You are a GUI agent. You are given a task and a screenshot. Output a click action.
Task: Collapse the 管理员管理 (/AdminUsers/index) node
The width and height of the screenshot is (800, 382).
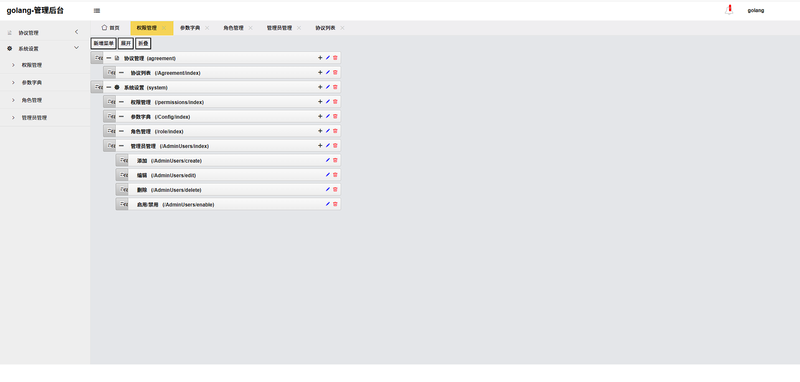point(121,145)
